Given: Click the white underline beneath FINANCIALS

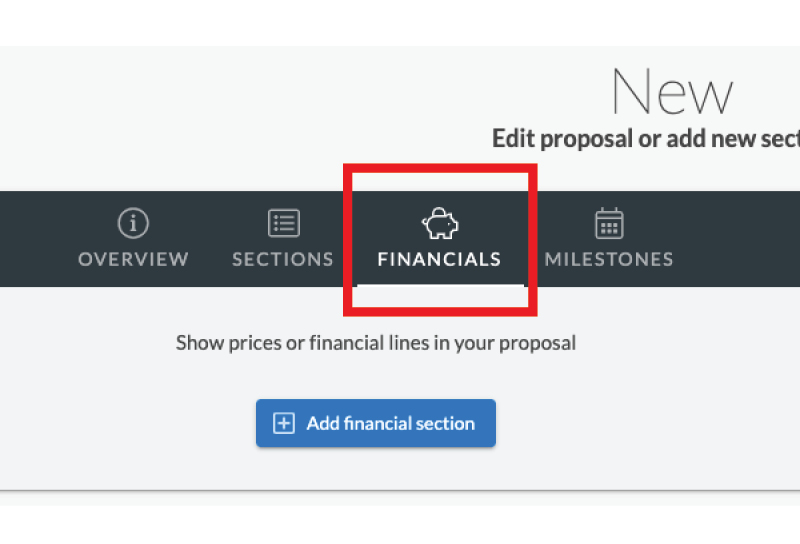Looking at the screenshot, I should click(440, 285).
